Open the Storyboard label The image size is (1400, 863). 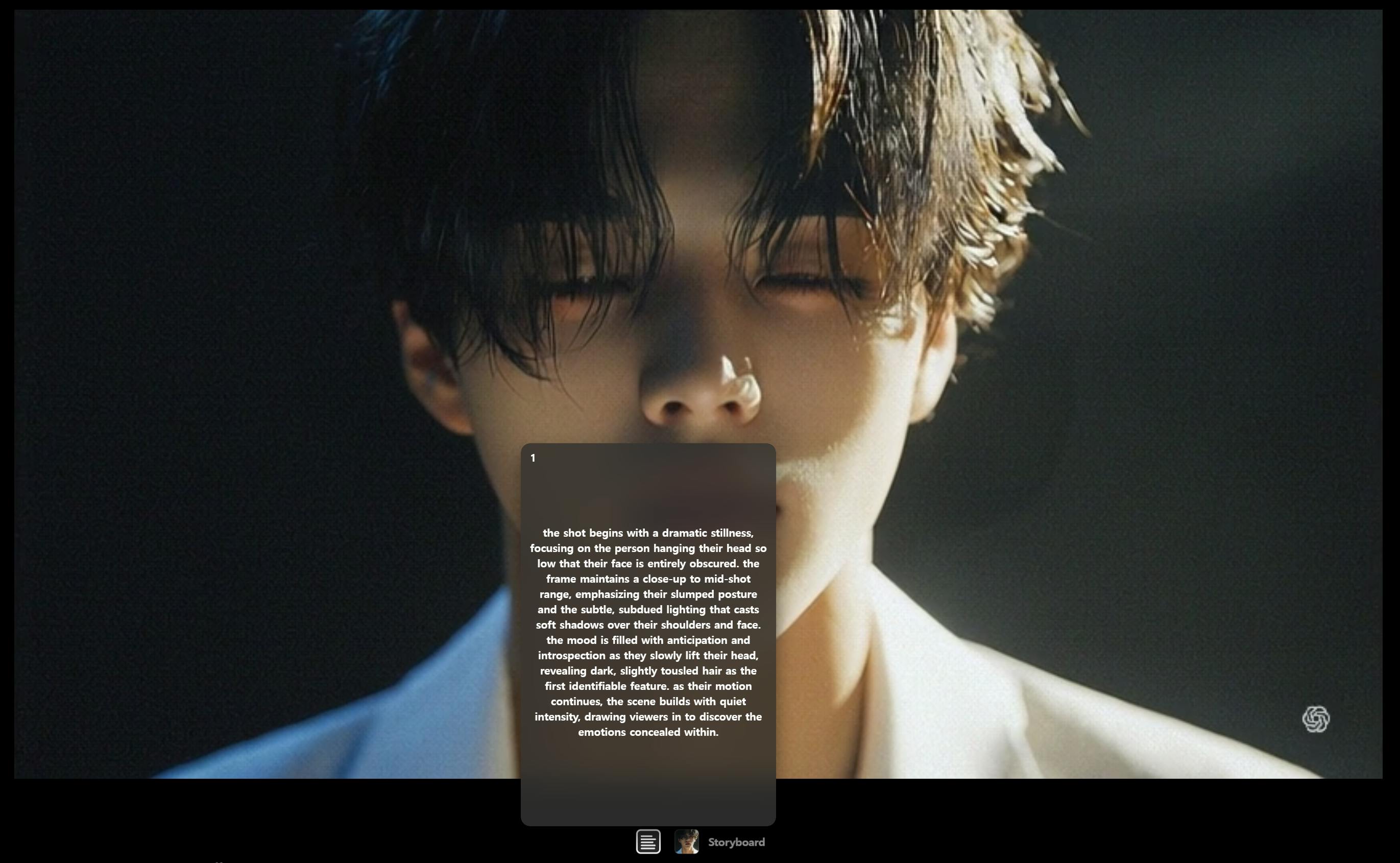tap(736, 843)
